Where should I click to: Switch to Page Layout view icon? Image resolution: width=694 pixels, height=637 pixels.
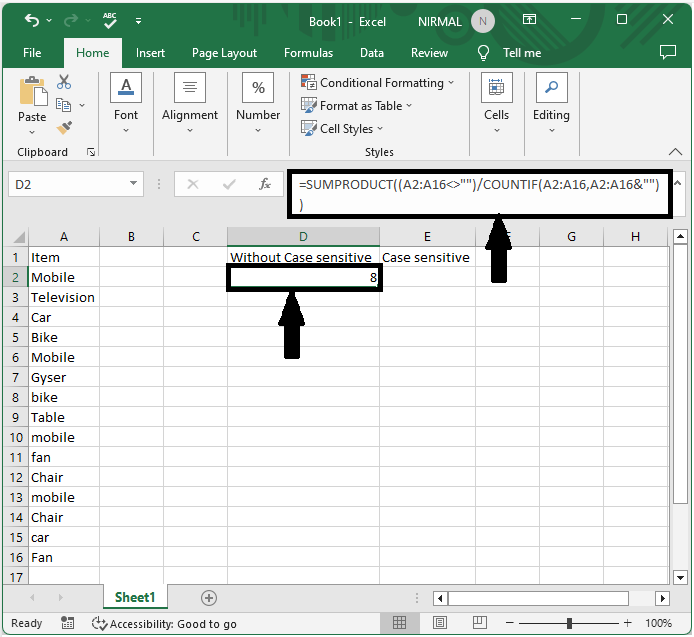440,623
